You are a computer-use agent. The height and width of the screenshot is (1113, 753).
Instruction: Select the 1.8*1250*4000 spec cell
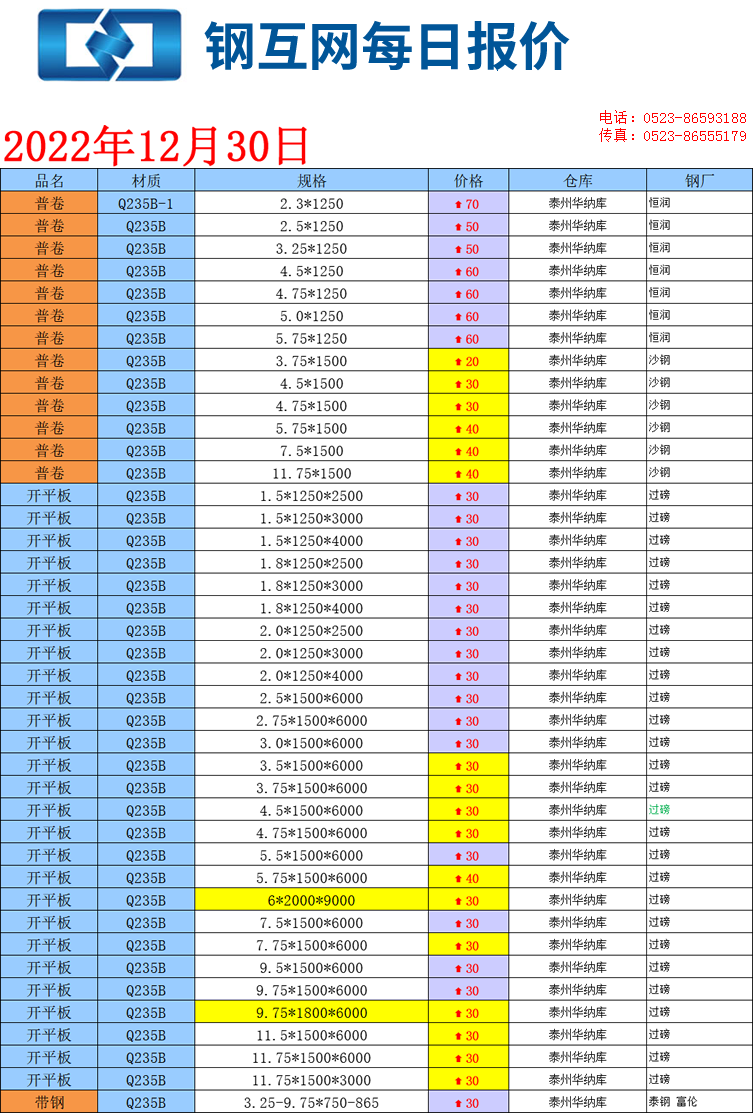(x=312, y=608)
